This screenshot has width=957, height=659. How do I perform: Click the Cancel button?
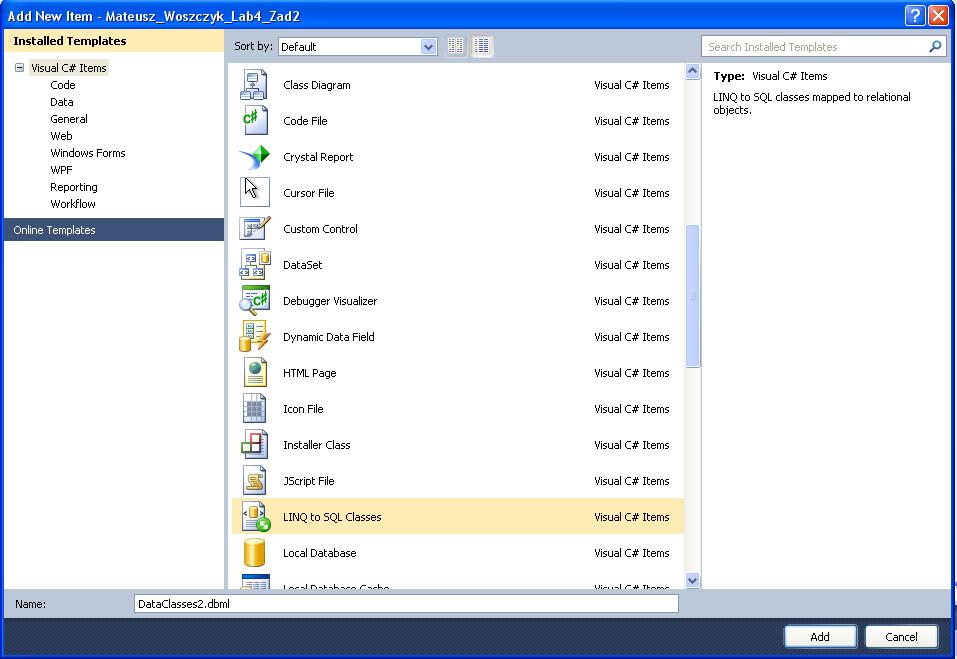click(901, 637)
